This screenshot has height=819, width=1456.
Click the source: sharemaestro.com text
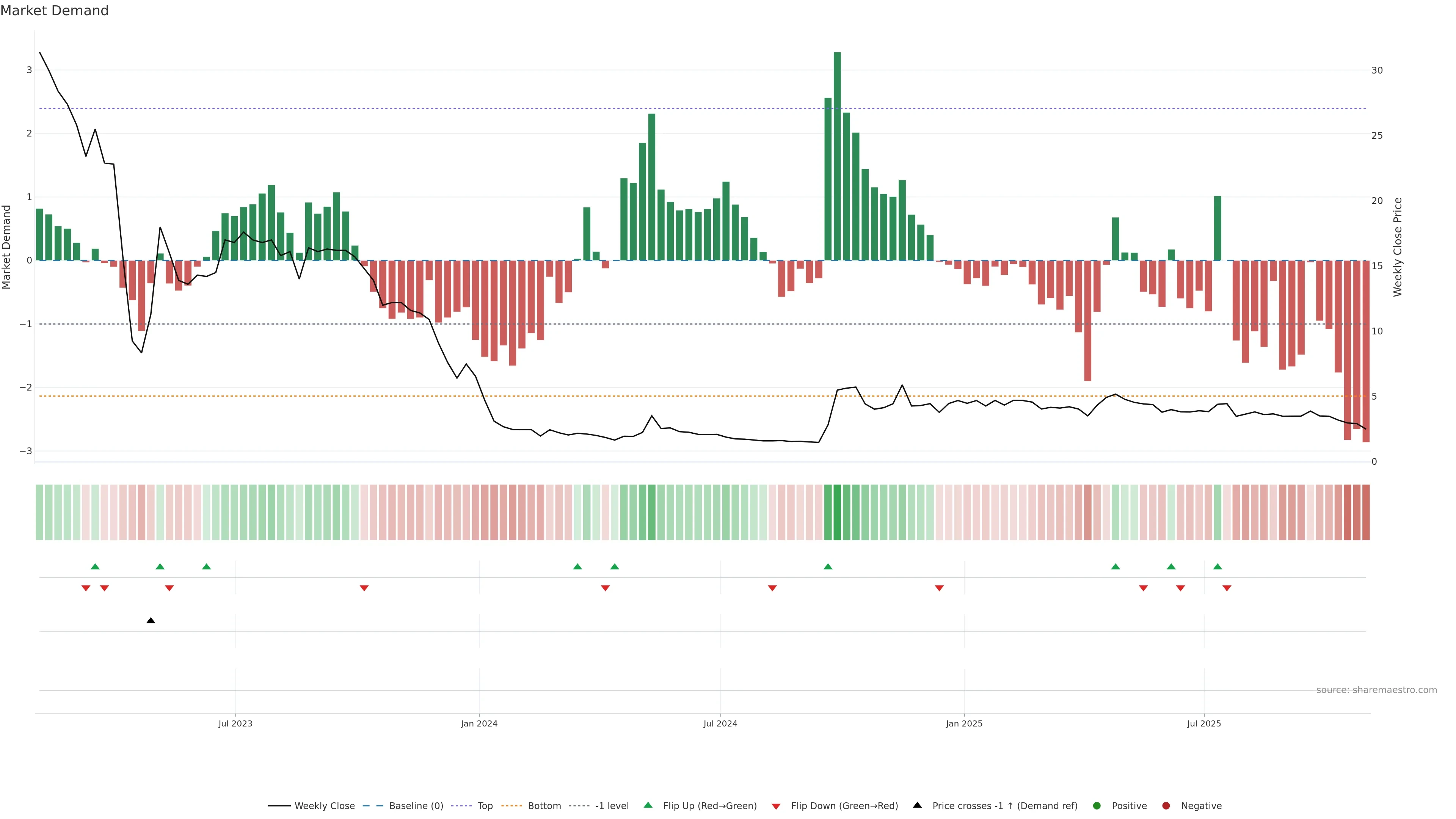(x=1376, y=690)
